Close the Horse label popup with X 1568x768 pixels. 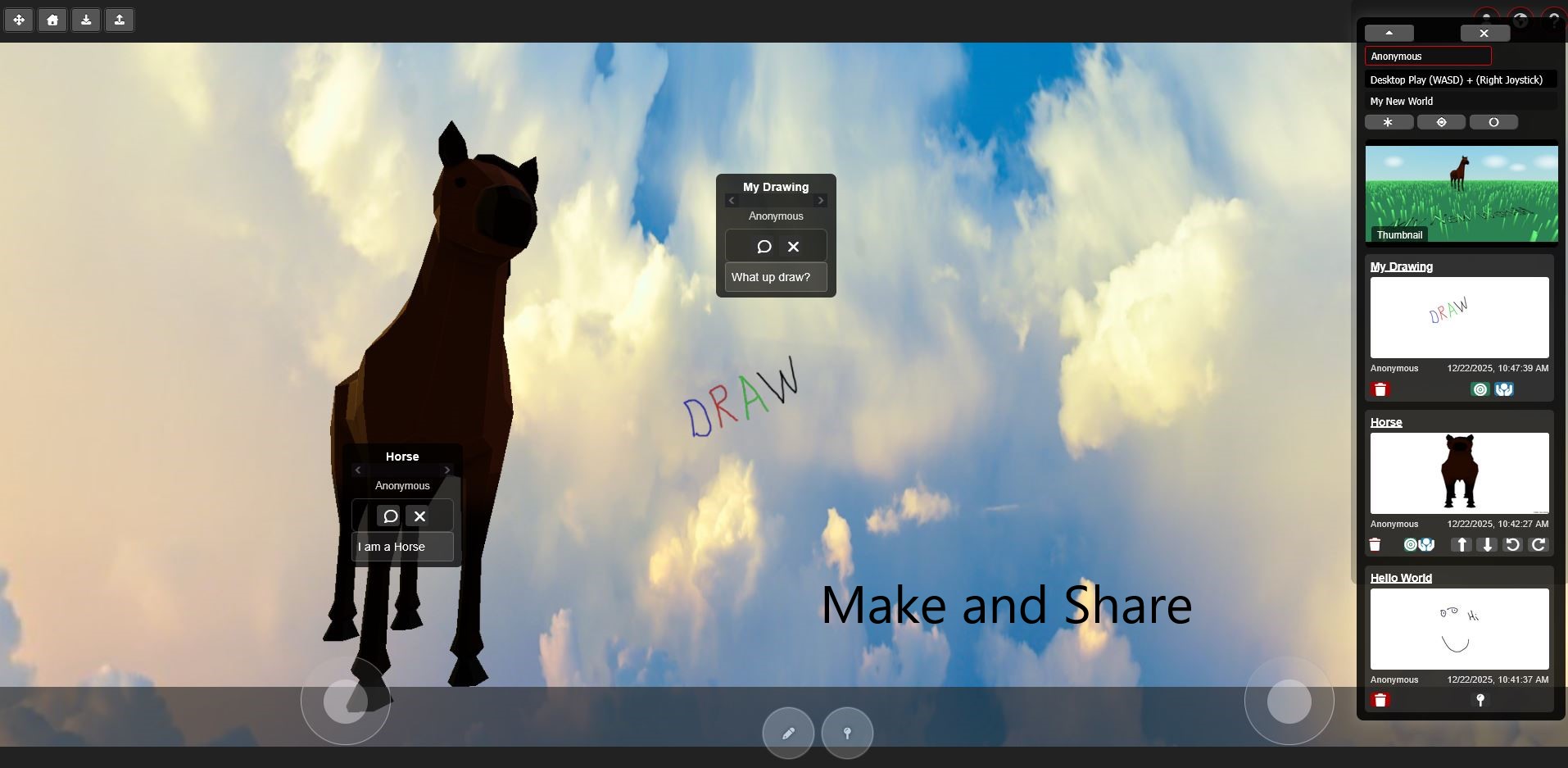coord(419,516)
